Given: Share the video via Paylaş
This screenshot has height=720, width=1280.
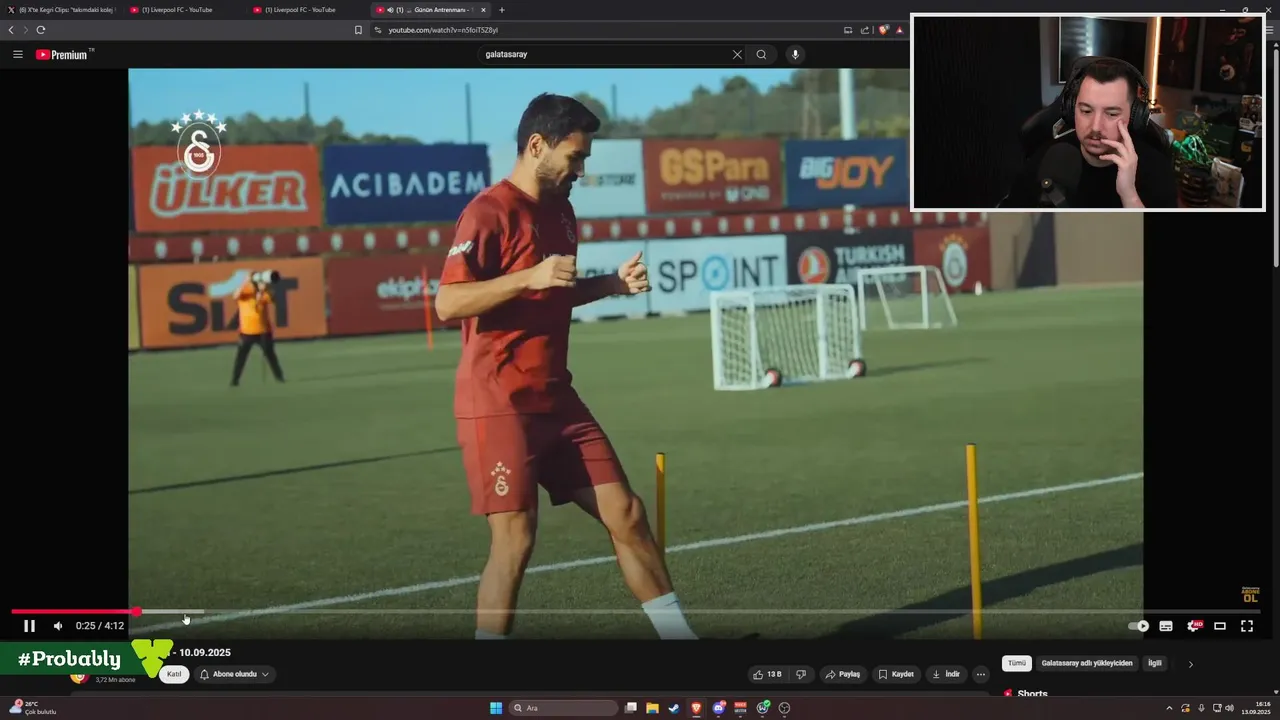Looking at the screenshot, I should pyautogui.click(x=842, y=674).
